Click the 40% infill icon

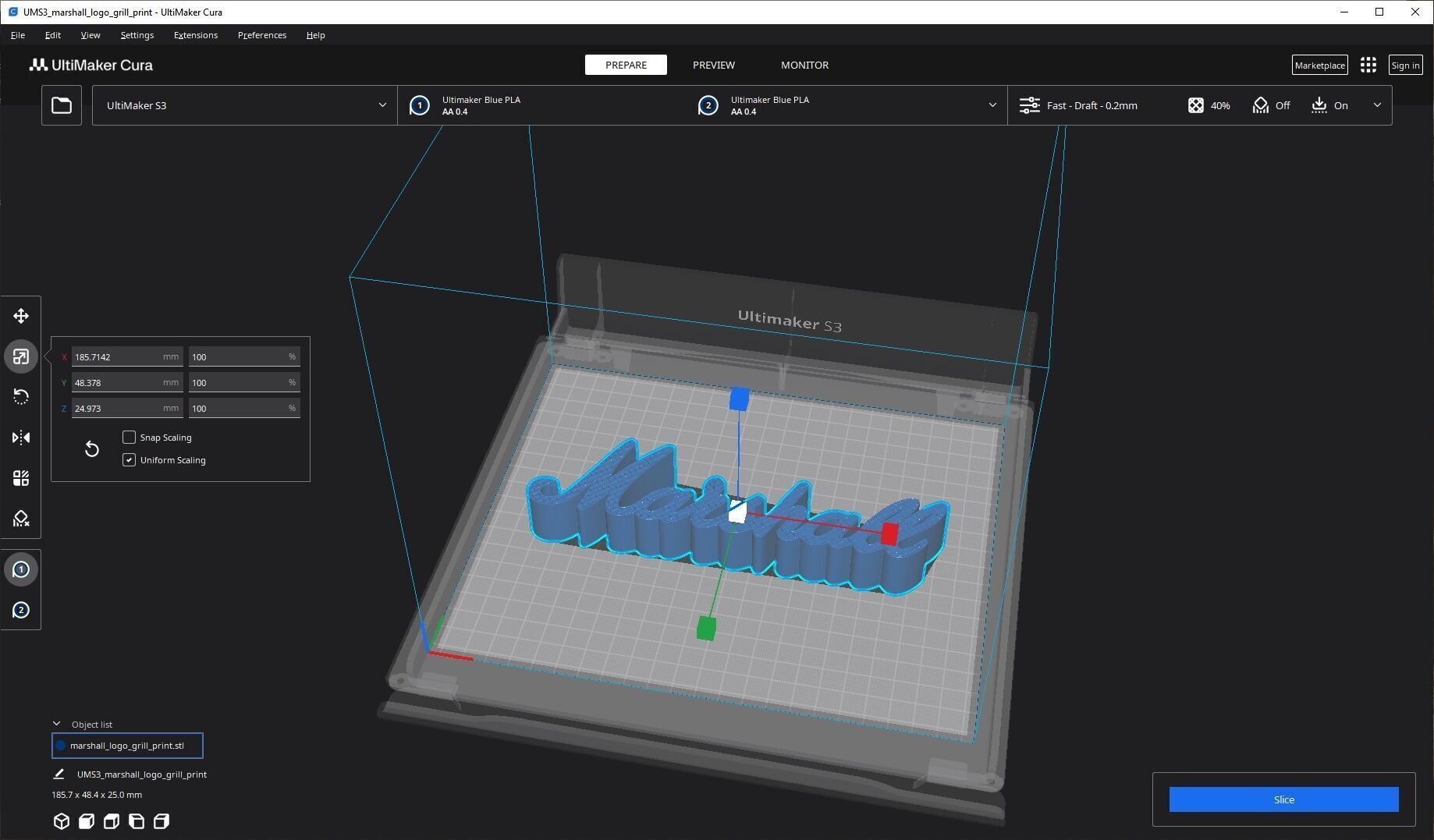tap(1195, 105)
